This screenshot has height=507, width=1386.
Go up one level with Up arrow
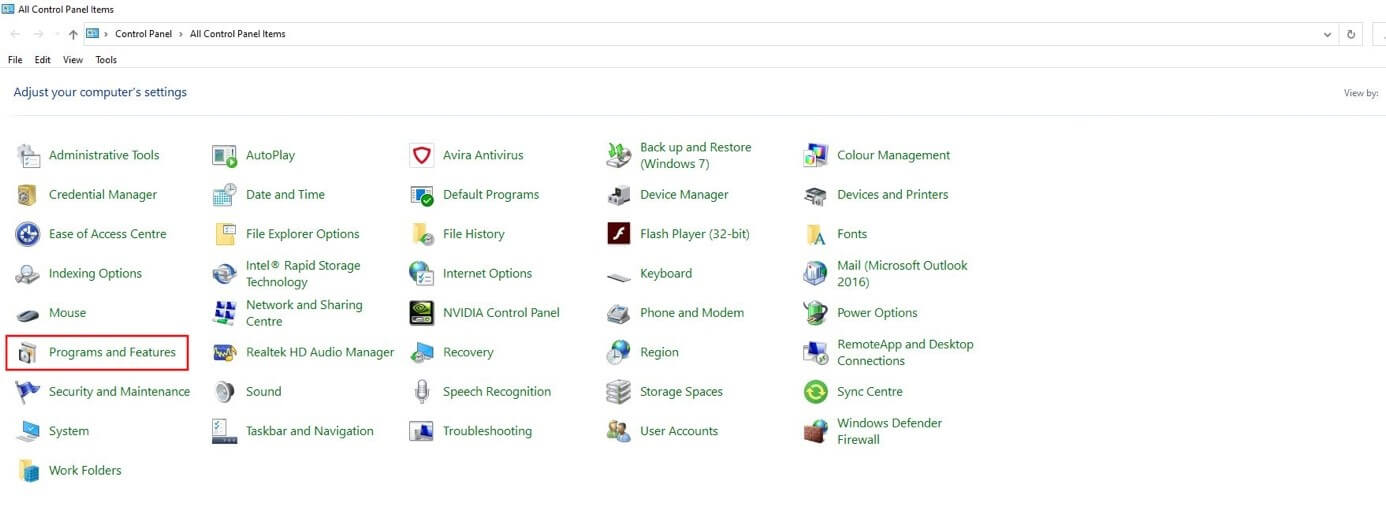pyautogui.click(x=73, y=34)
